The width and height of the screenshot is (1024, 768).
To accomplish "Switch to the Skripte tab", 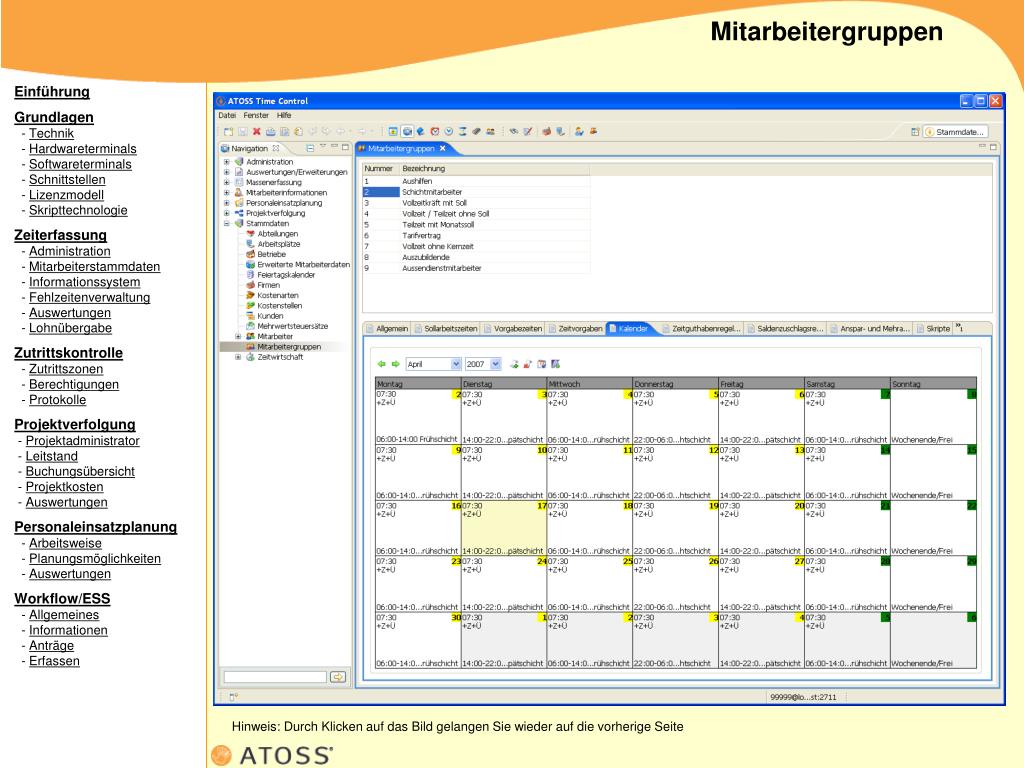I will click(933, 328).
